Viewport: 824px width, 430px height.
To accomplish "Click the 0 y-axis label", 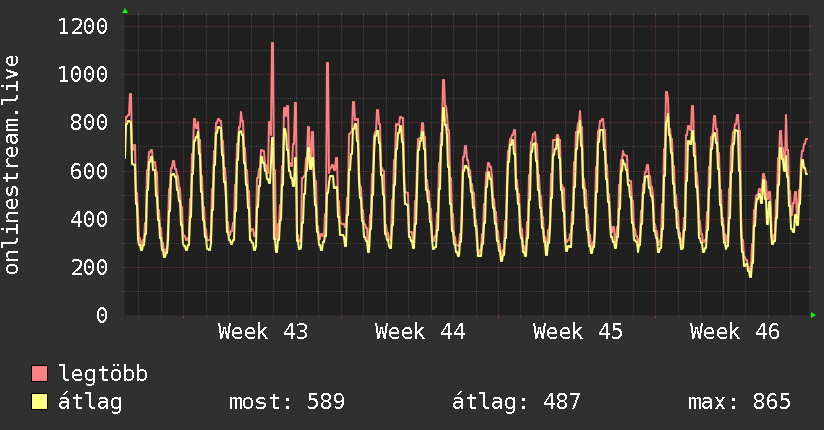I will pos(102,315).
